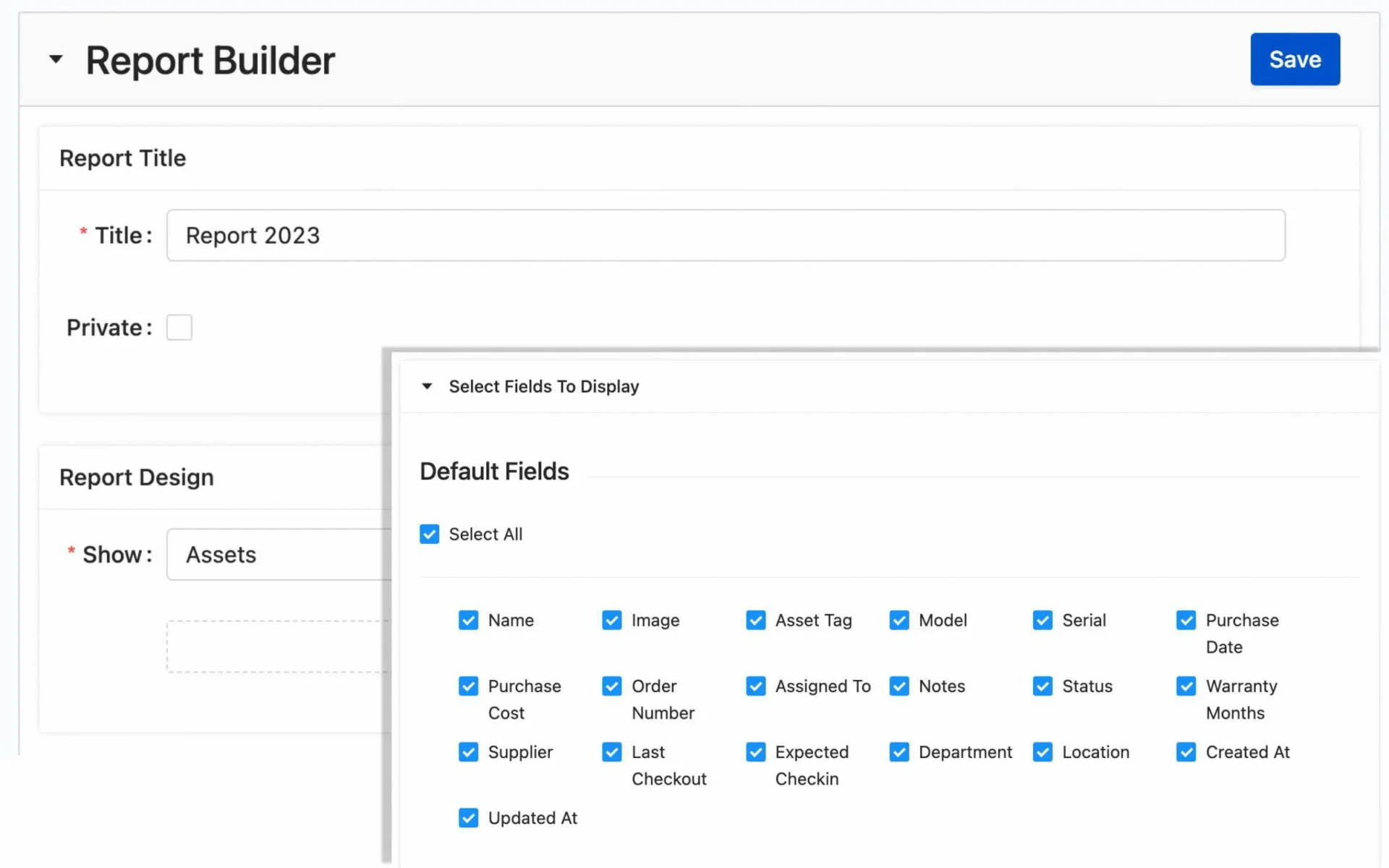Image resolution: width=1389 pixels, height=868 pixels.
Task: Uncheck the Notes field checkbox
Action: click(x=899, y=686)
